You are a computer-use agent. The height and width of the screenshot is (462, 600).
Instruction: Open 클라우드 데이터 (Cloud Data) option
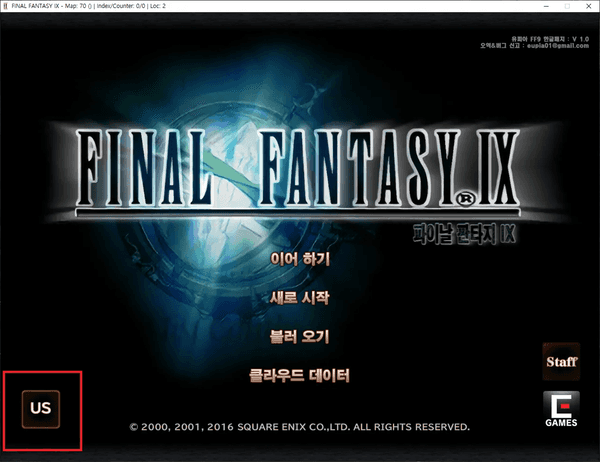pos(300,375)
